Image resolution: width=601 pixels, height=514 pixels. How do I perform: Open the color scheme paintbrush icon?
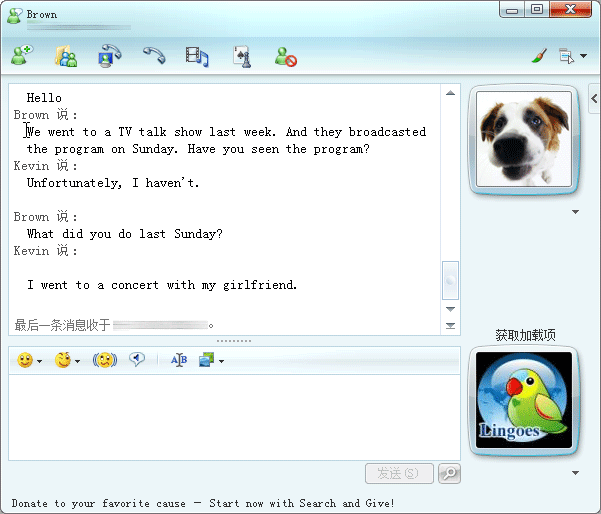(539, 56)
